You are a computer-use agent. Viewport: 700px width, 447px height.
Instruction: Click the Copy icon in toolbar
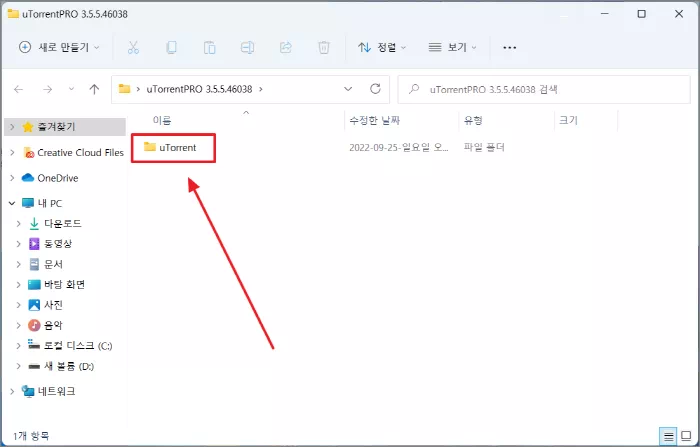(x=171, y=47)
